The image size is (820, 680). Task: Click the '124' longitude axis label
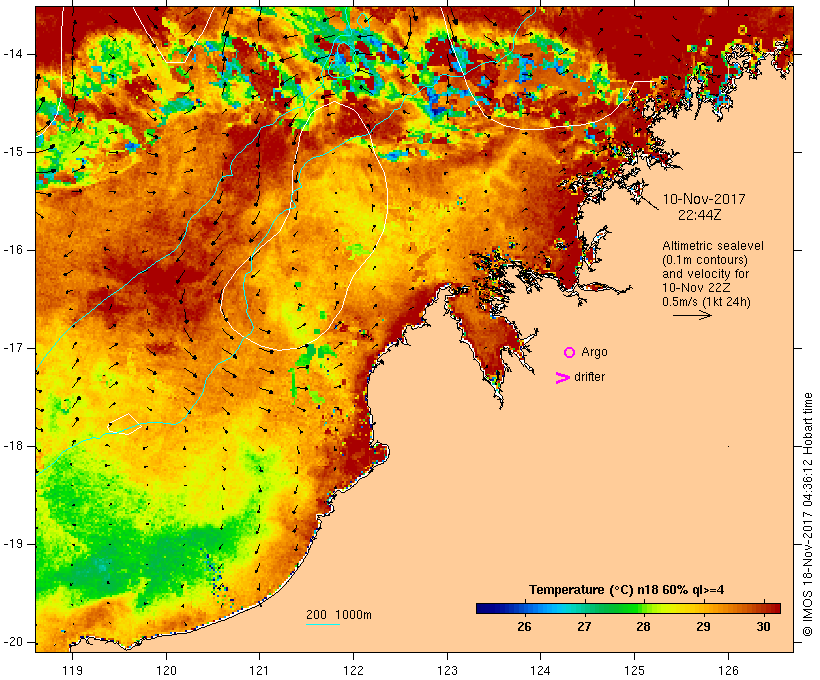(x=541, y=670)
